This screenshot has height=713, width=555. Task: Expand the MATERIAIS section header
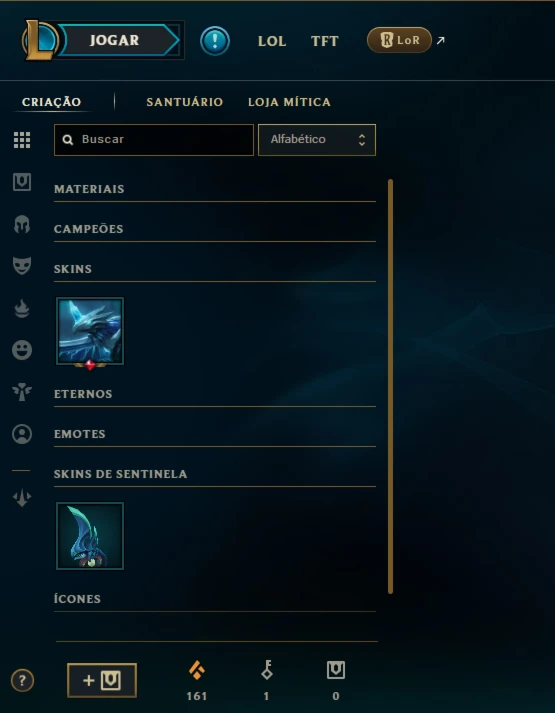[x=215, y=189]
